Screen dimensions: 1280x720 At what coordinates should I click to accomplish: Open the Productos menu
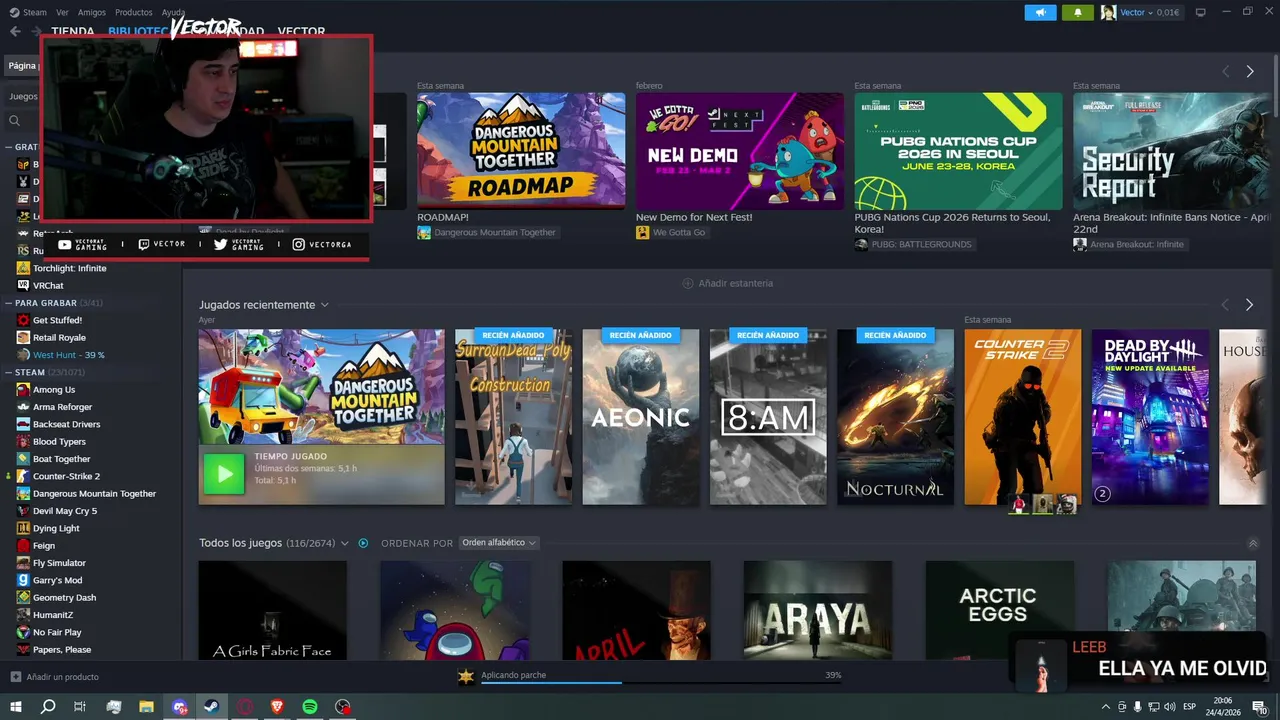click(x=134, y=12)
